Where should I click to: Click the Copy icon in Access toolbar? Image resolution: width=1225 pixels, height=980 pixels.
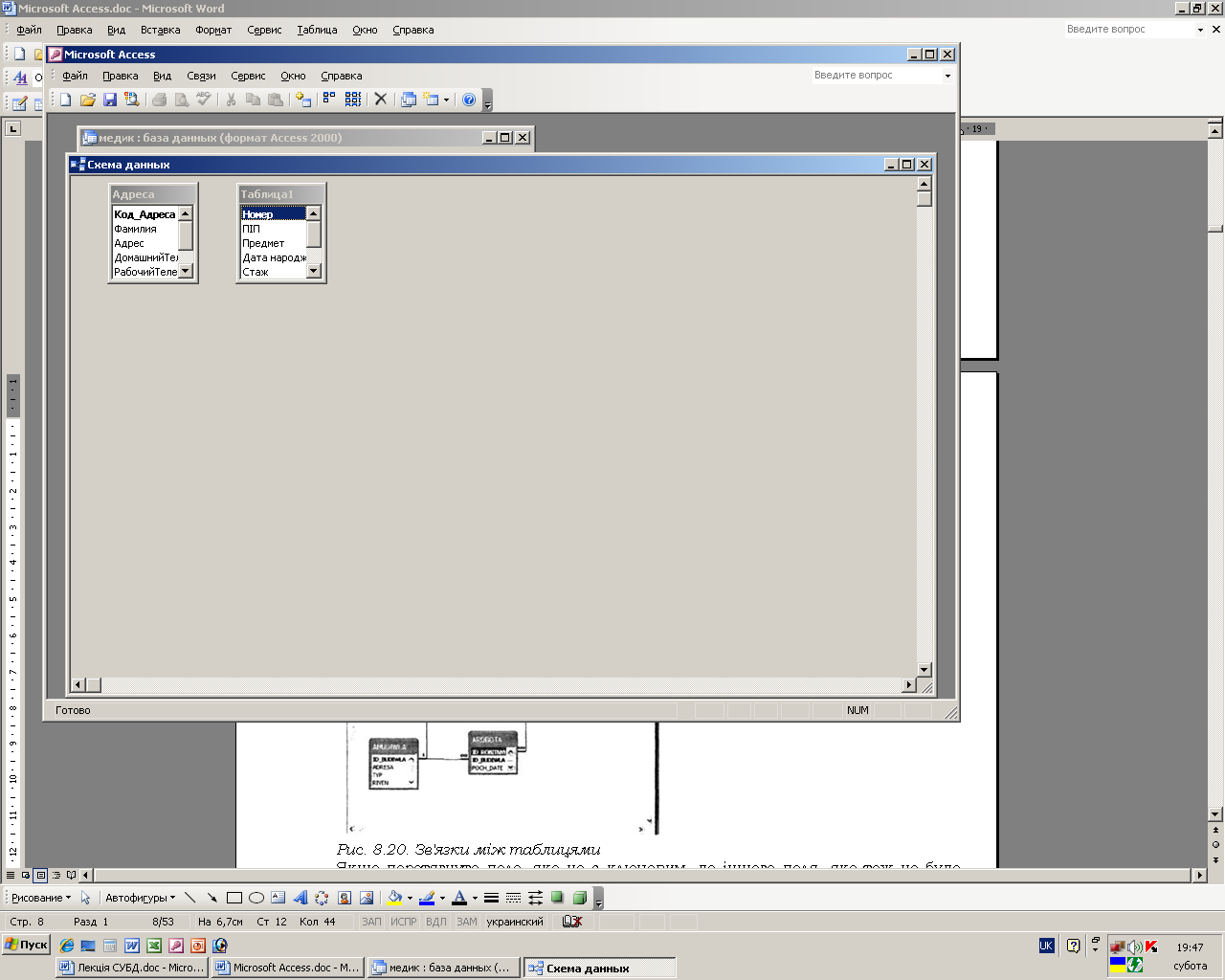coord(254,100)
